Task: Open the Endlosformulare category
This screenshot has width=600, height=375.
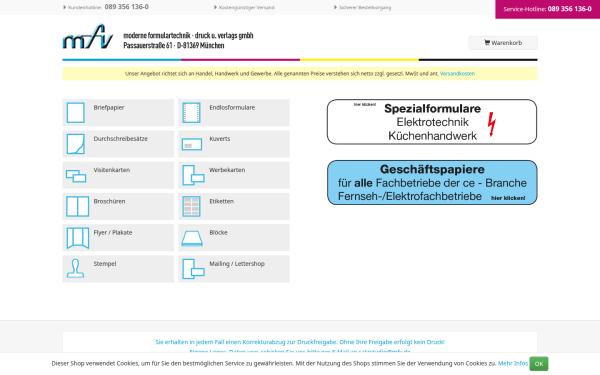Action: click(x=232, y=108)
